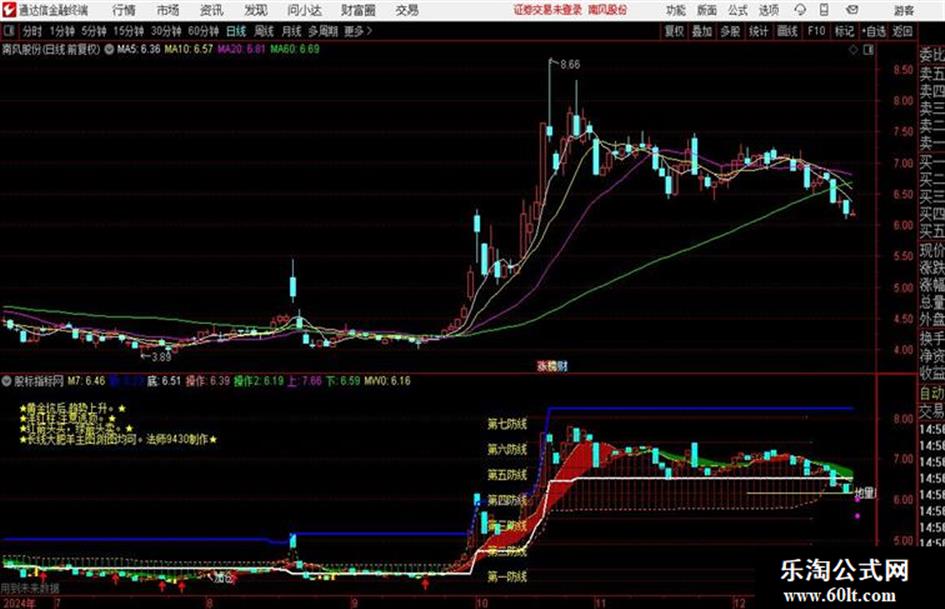Expand main chart indicator dropdown beside stock name
The image size is (945, 609).
109,49
